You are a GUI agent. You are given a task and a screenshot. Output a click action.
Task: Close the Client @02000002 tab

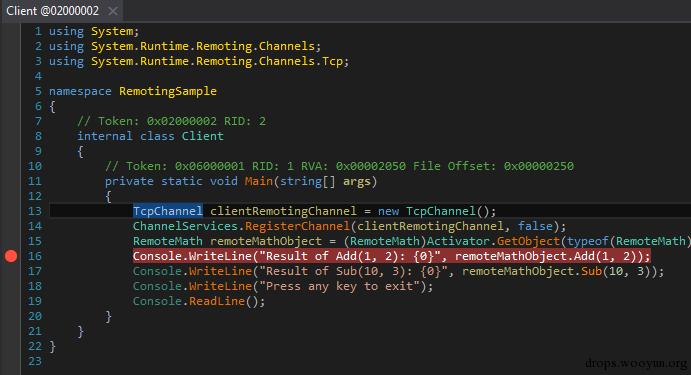coord(113,11)
